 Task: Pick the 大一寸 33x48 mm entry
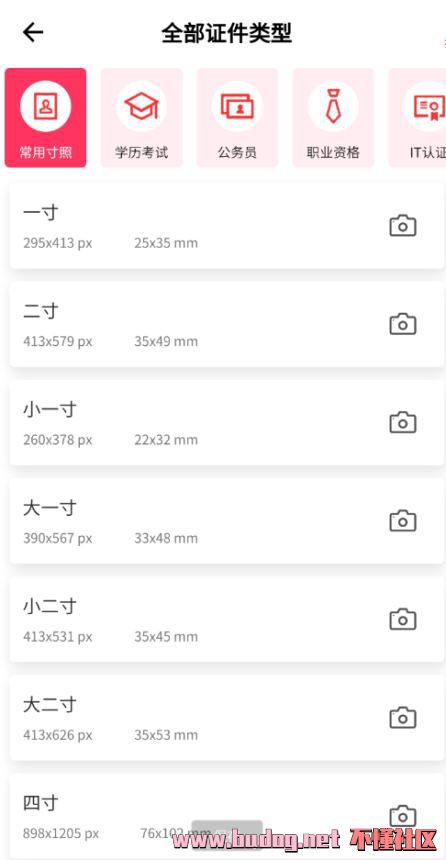tap(227, 521)
